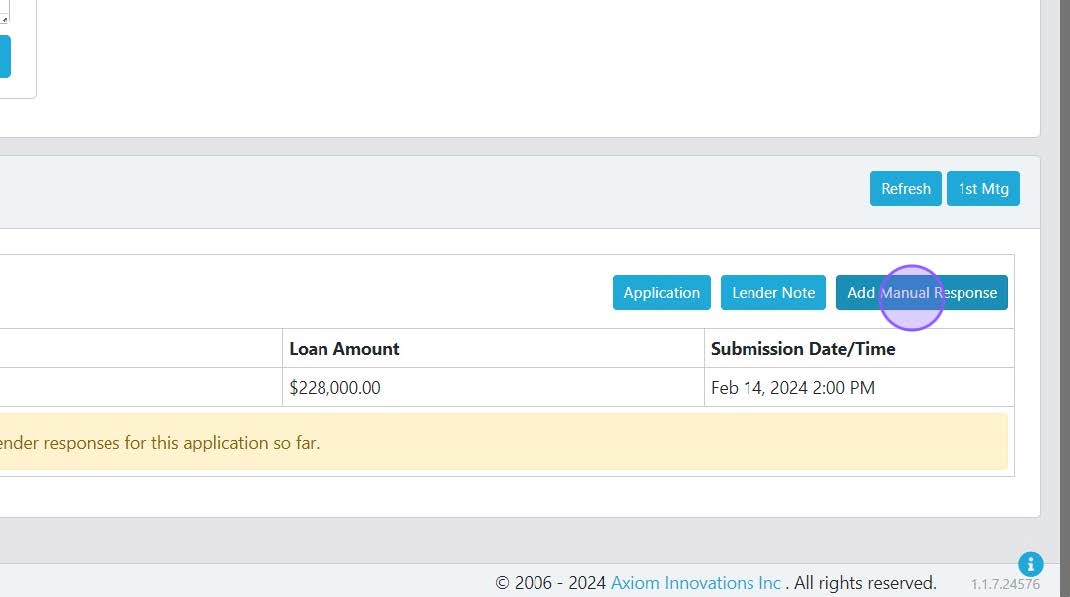Click the empty cell left of $228,000.00
The width and height of the screenshot is (1070, 597).
click(x=140, y=388)
